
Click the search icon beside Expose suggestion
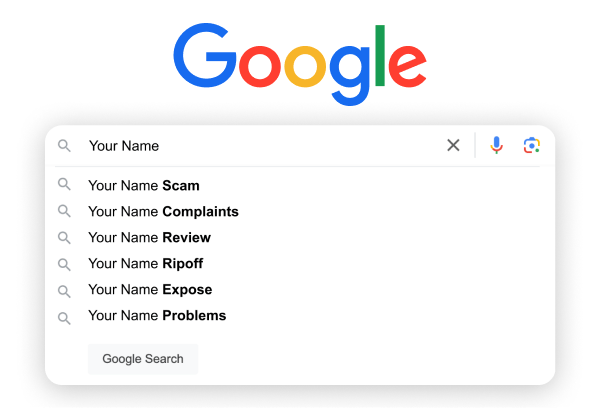(64, 290)
